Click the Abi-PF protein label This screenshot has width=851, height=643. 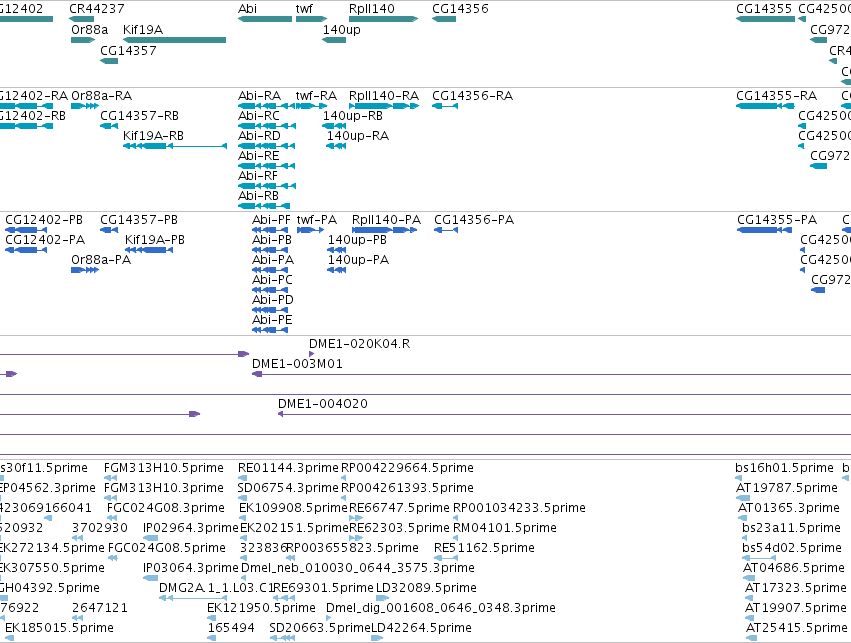271,220
